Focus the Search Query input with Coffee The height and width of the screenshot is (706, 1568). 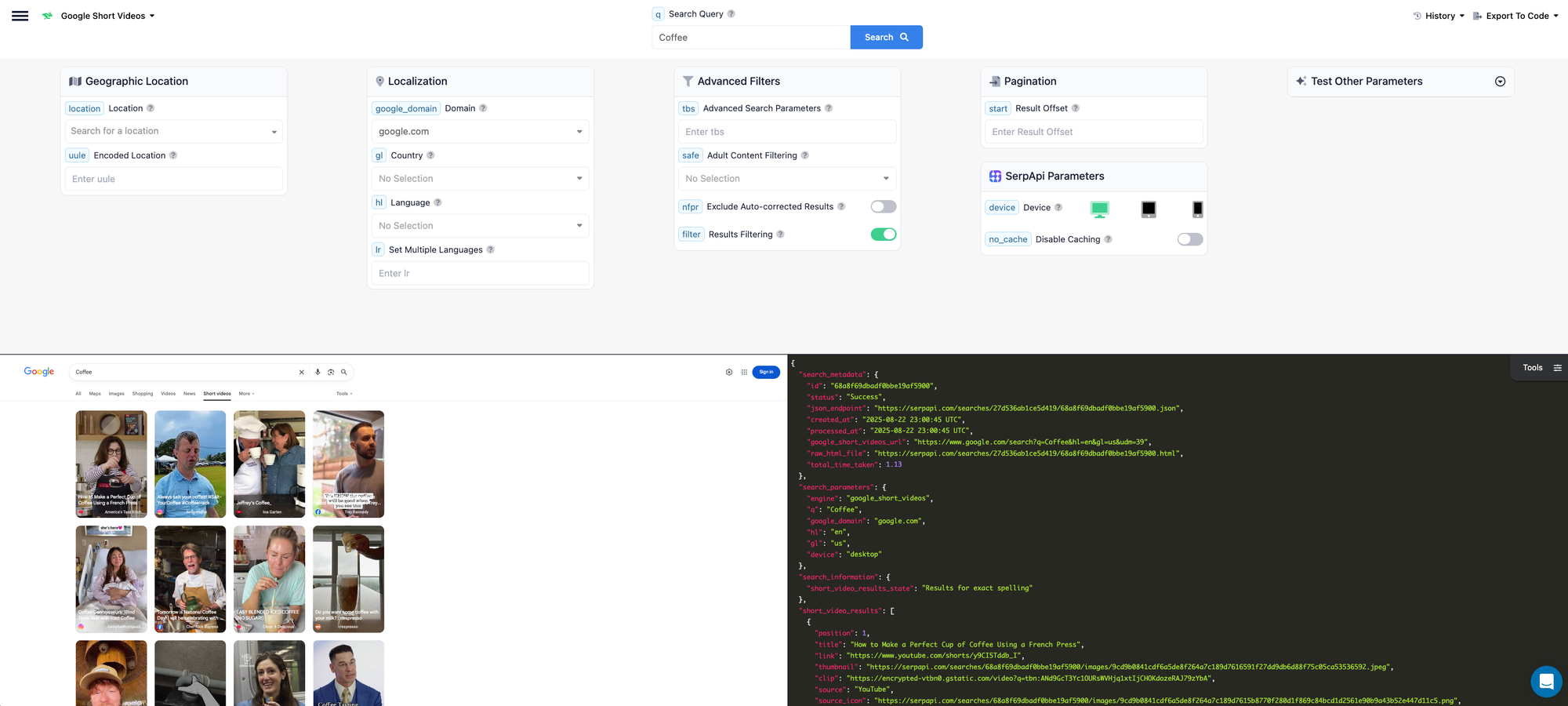point(751,37)
